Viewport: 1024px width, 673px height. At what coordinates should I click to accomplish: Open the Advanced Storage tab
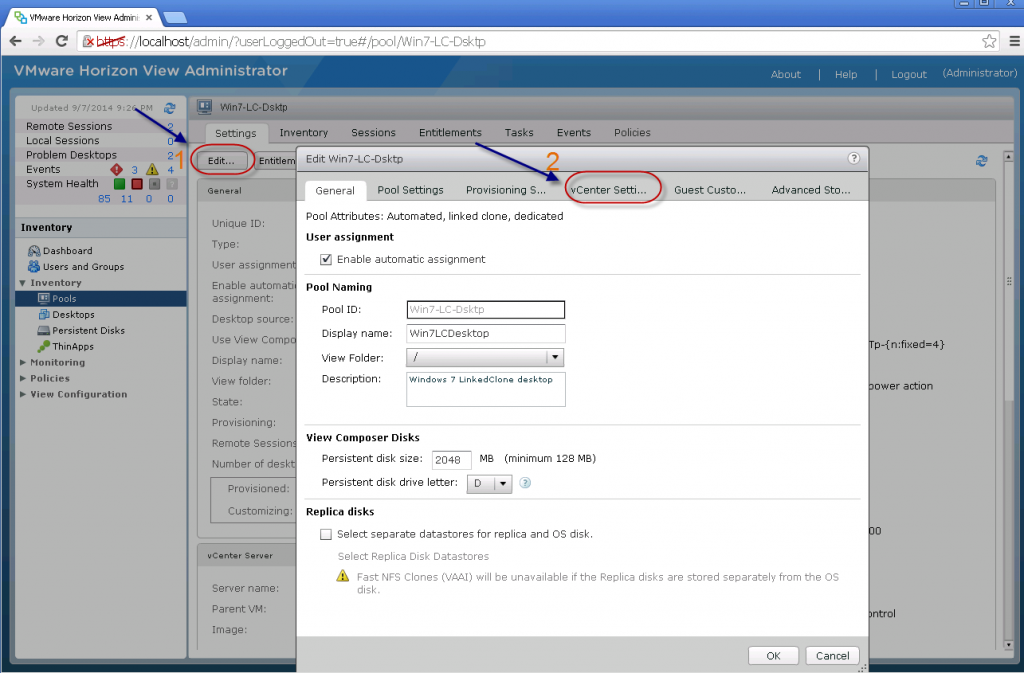click(810, 190)
